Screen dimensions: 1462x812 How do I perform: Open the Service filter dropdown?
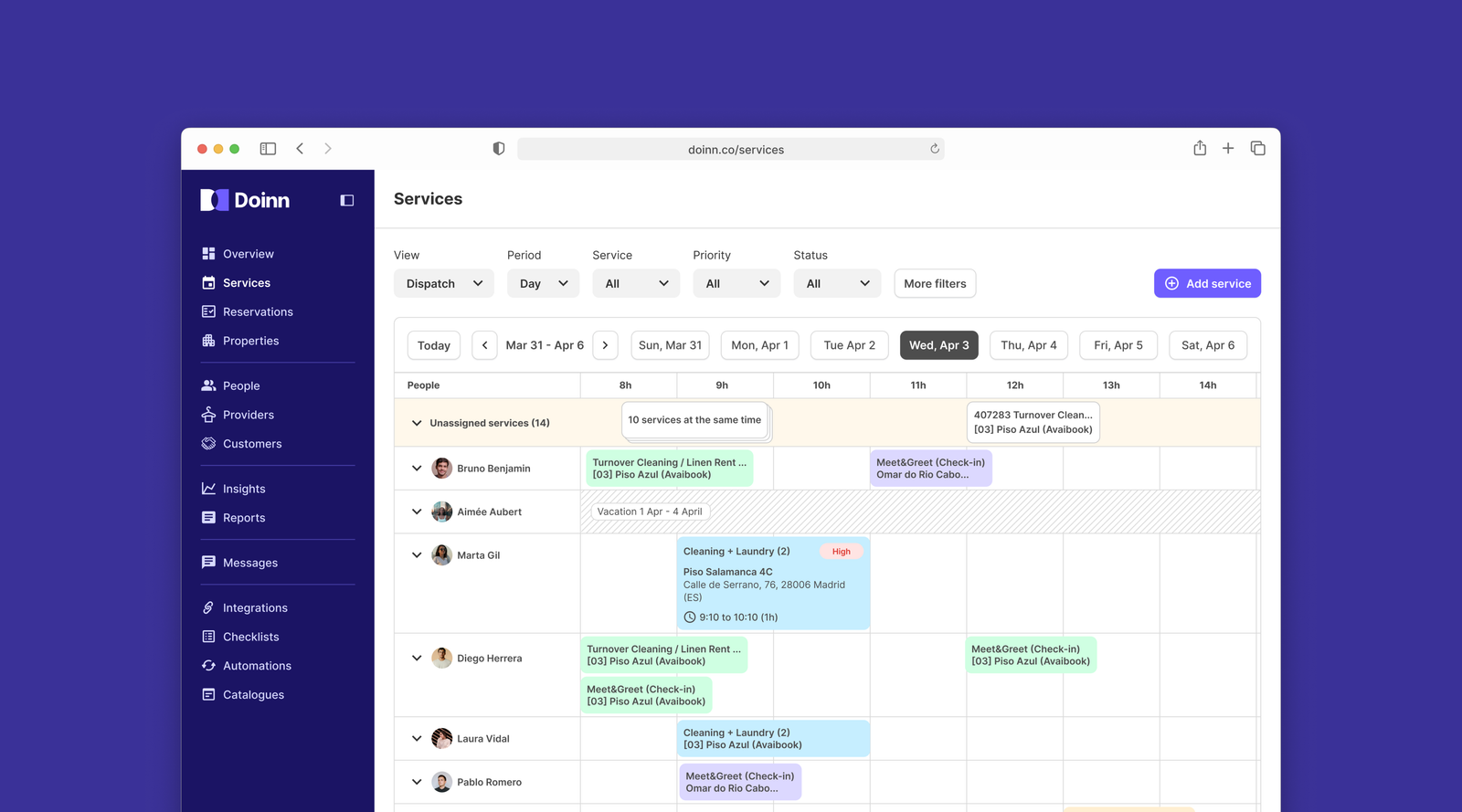(636, 283)
